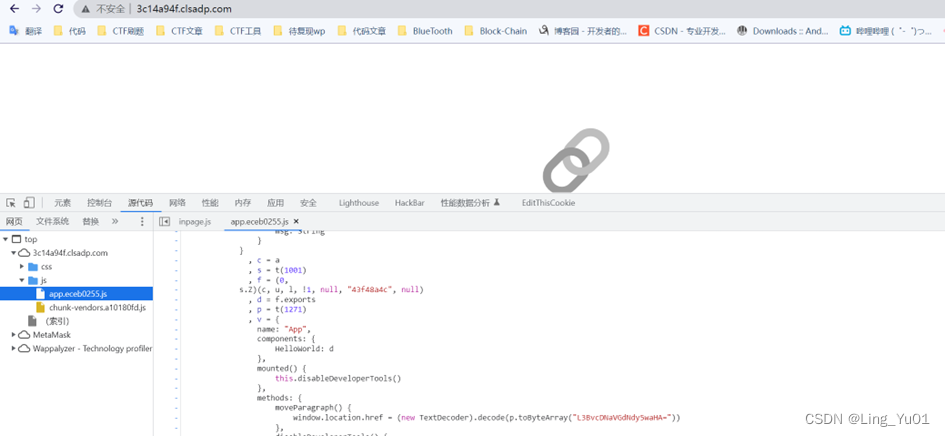Image resolution: width=945 pixels, height=436 pixels.
Task: Open the 待复现wp bookmark folder
Action: tap(299, 31)
